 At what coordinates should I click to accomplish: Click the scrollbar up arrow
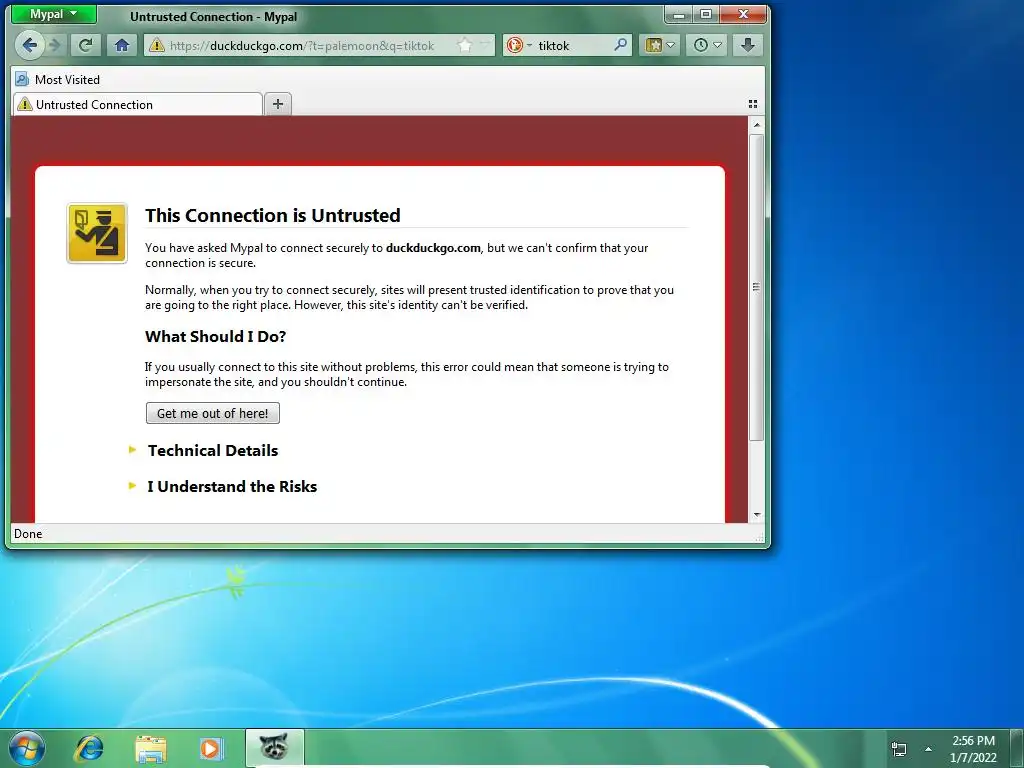(756, 124)
